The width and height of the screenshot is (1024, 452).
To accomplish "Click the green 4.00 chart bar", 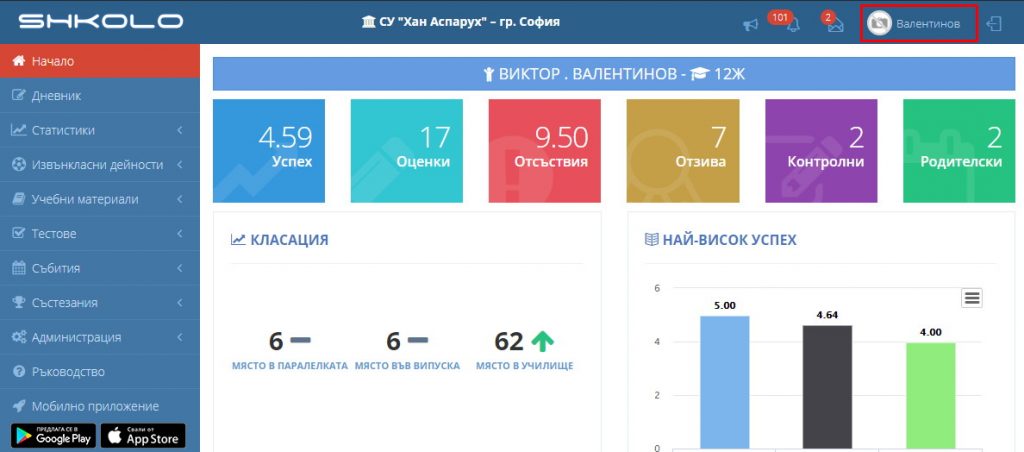I will 931,396.
